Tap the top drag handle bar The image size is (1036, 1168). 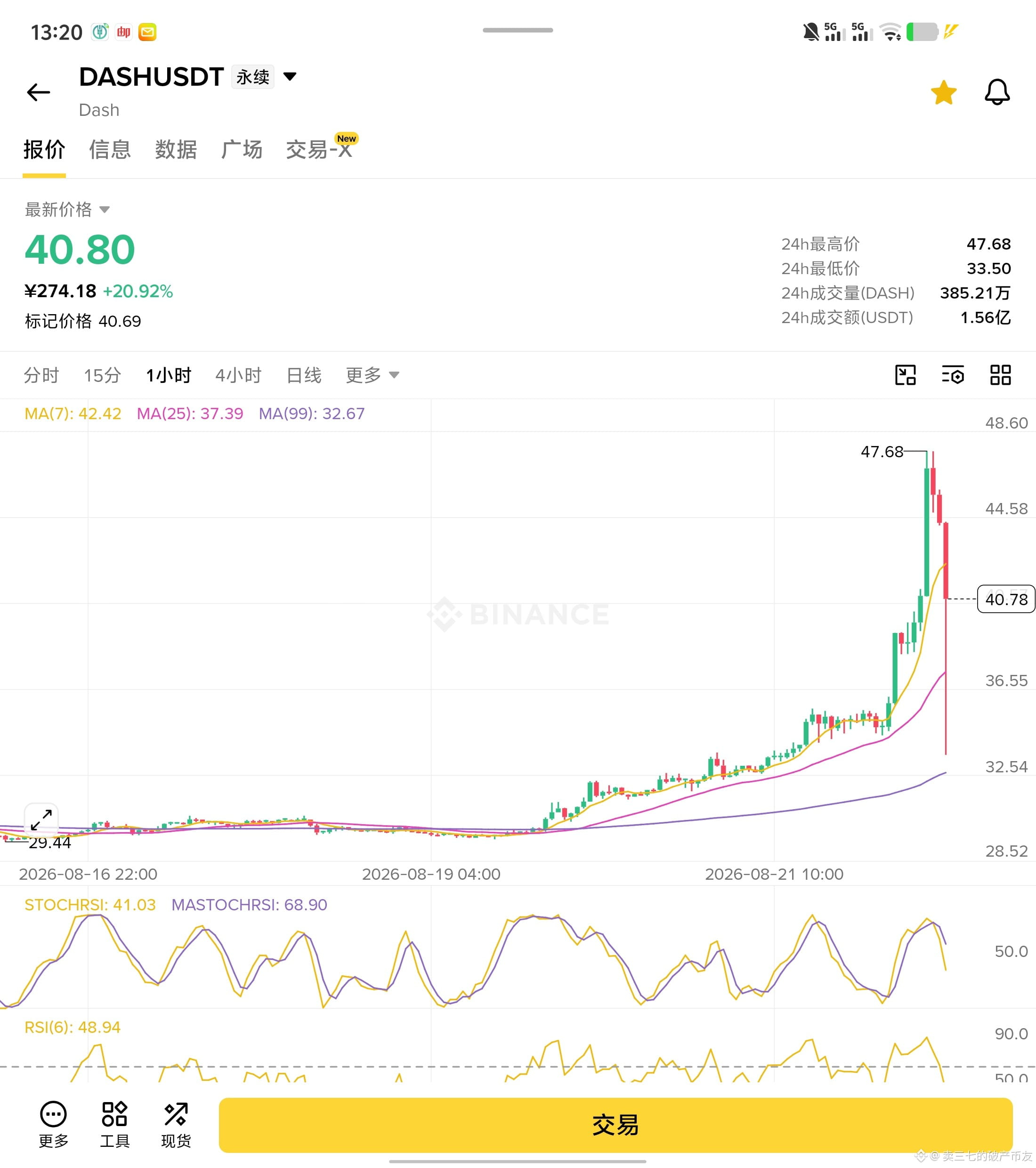tap(518, 30)
